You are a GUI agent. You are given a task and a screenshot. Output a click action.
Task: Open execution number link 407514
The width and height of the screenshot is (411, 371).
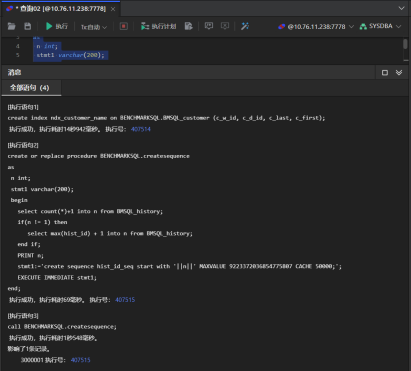[x=141, y=129]
